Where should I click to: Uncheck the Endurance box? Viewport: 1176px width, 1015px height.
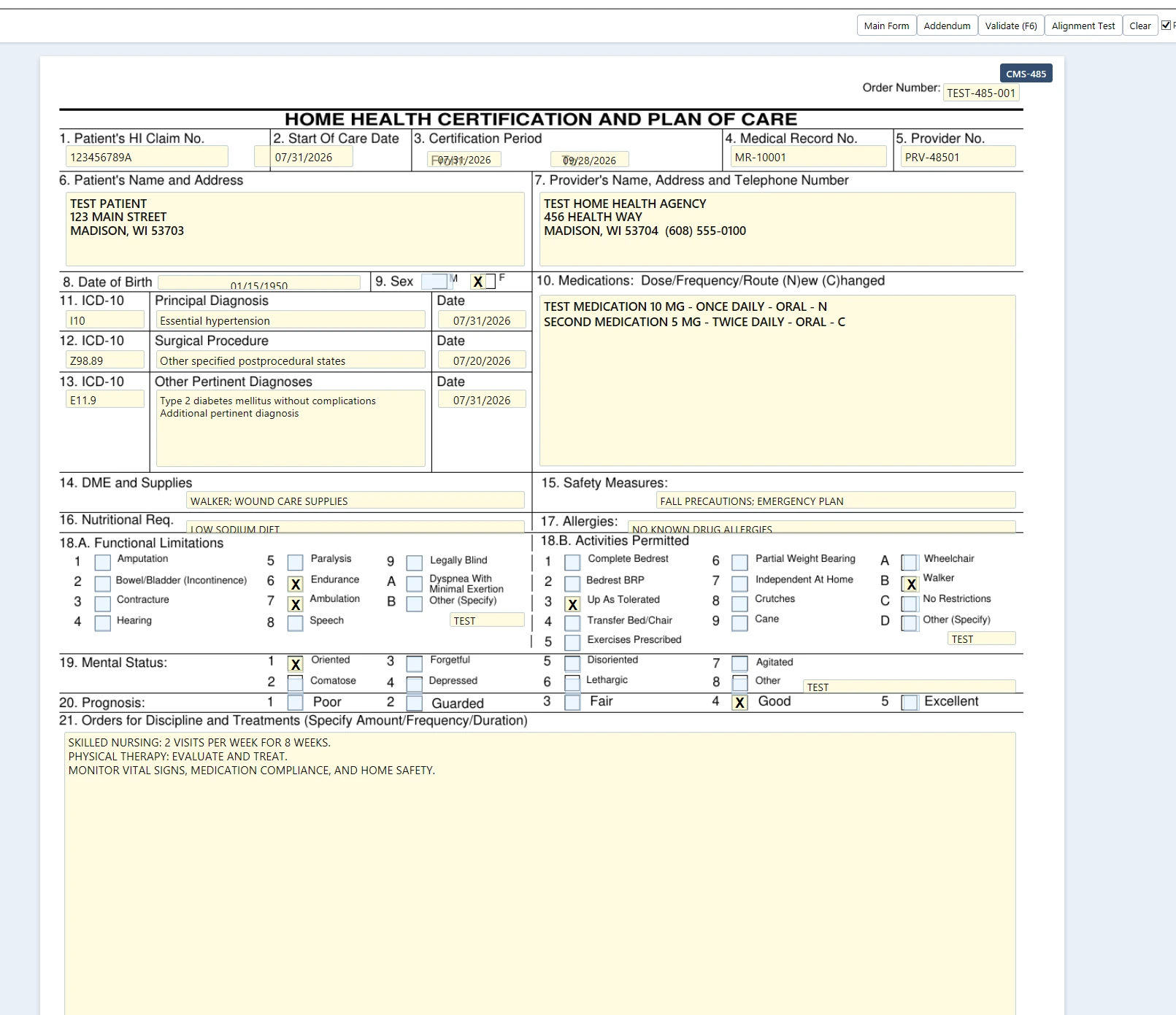point(295,584)
